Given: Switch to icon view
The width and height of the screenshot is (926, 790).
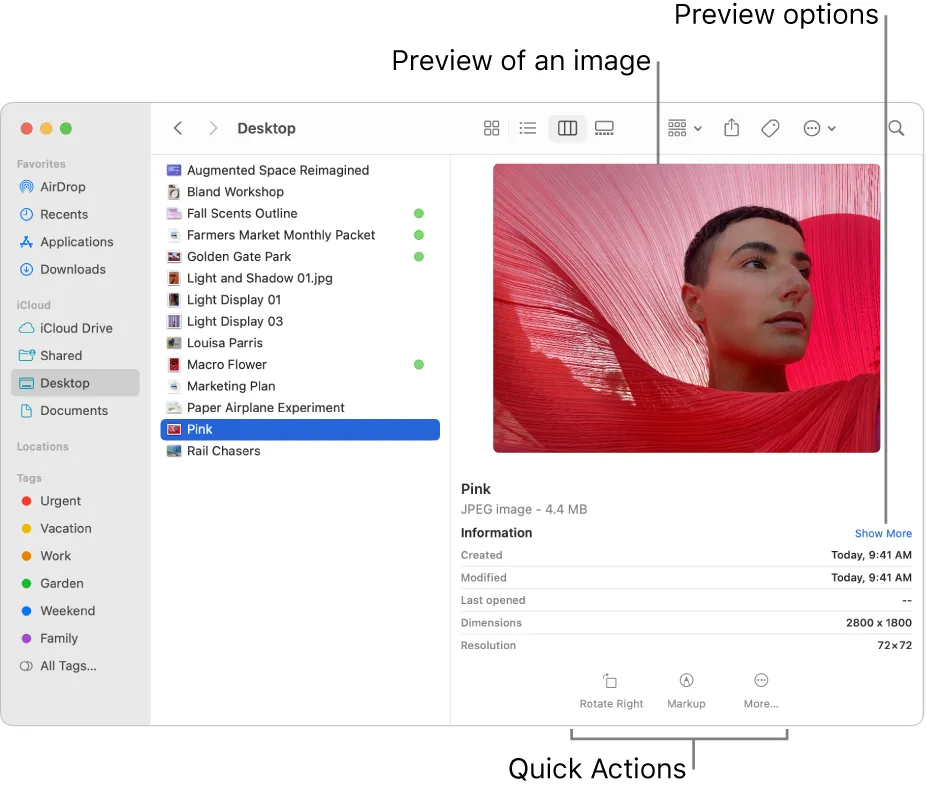Looking at the screenshot, I should point(491,128).
